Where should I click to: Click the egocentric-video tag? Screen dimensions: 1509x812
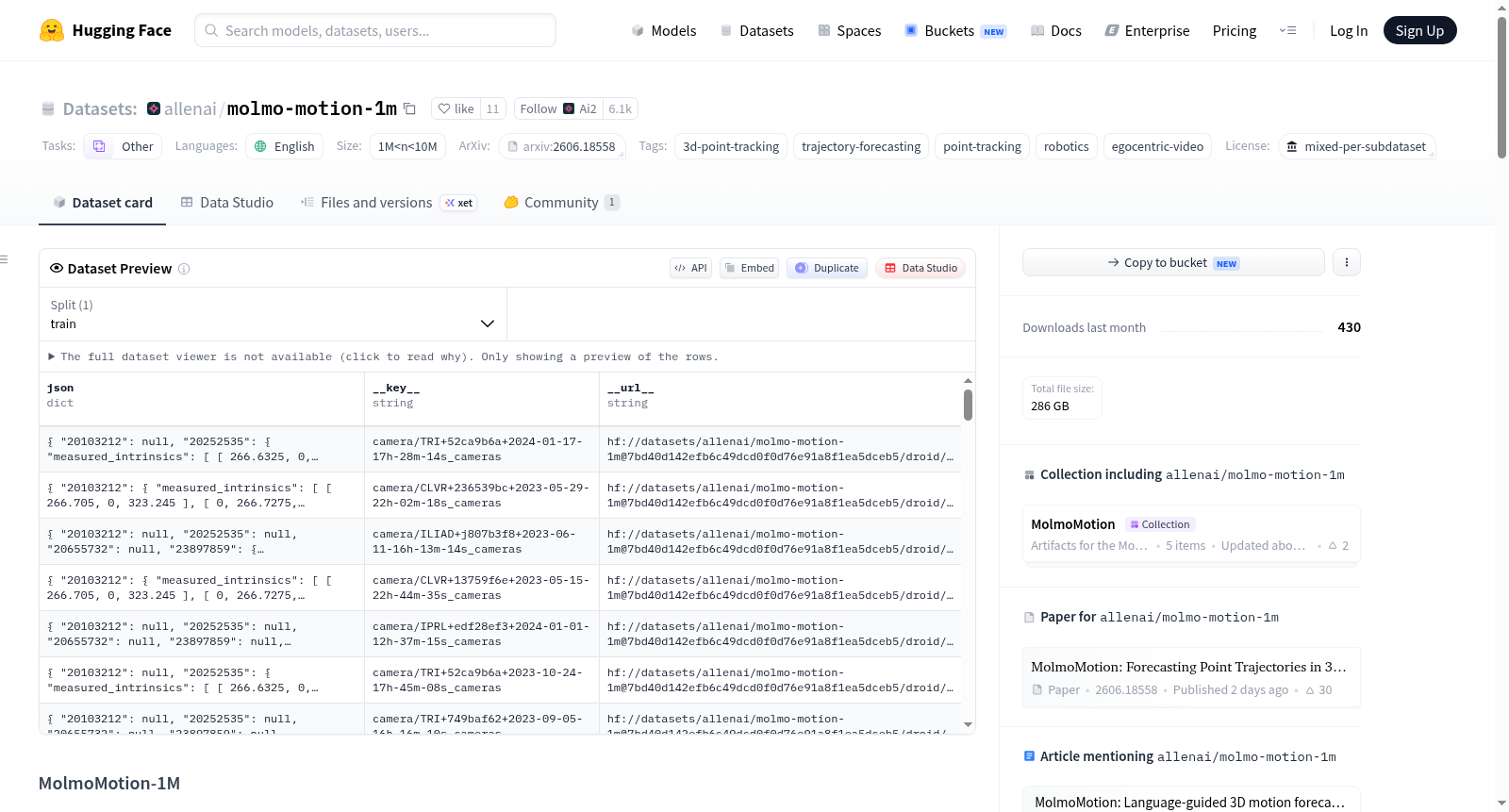(x=1157, y=146)
